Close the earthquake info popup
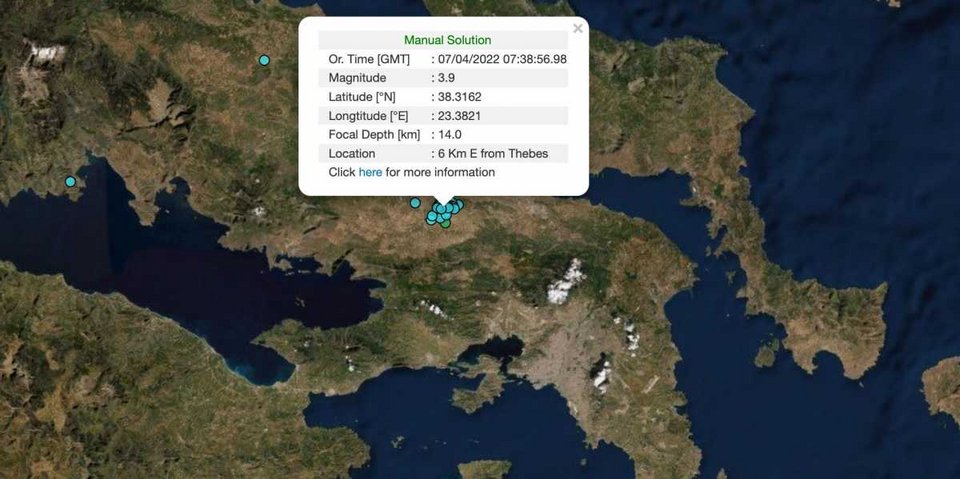Screen dimensions: 960x479 [x=577, y=29]
